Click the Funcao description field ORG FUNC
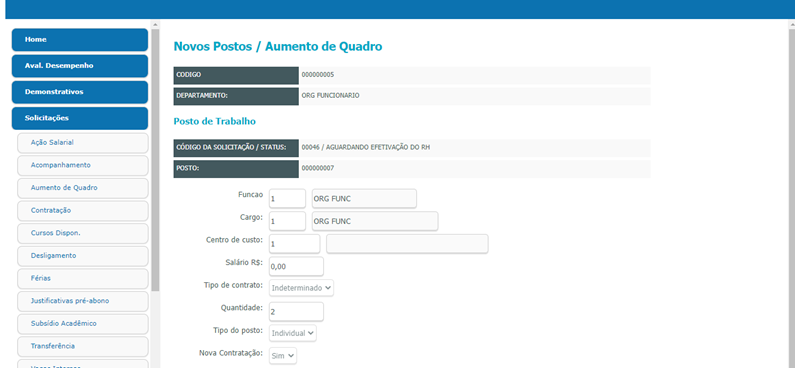Viewport: 795px width, 368px height. (x=364, y=199)
